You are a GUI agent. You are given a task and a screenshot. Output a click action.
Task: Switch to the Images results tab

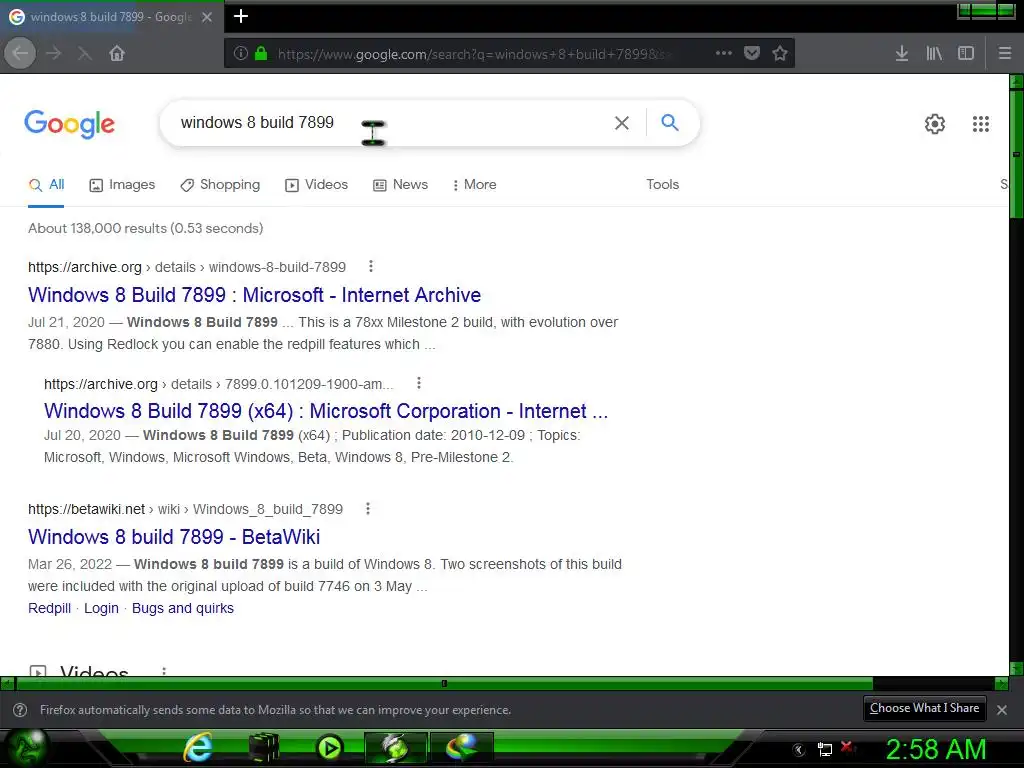[122, 185]
